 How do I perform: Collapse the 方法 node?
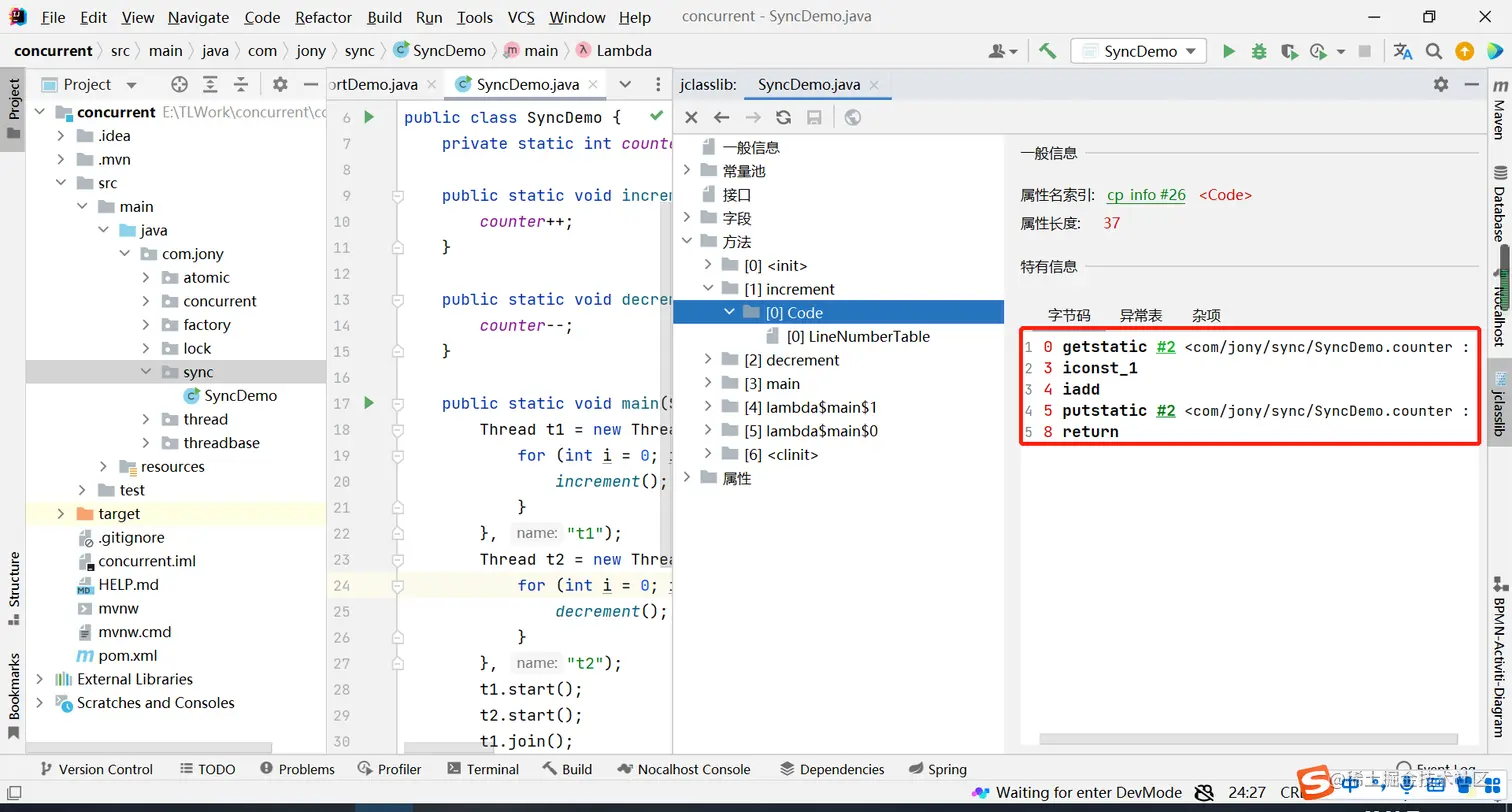(x=687, y=242)
